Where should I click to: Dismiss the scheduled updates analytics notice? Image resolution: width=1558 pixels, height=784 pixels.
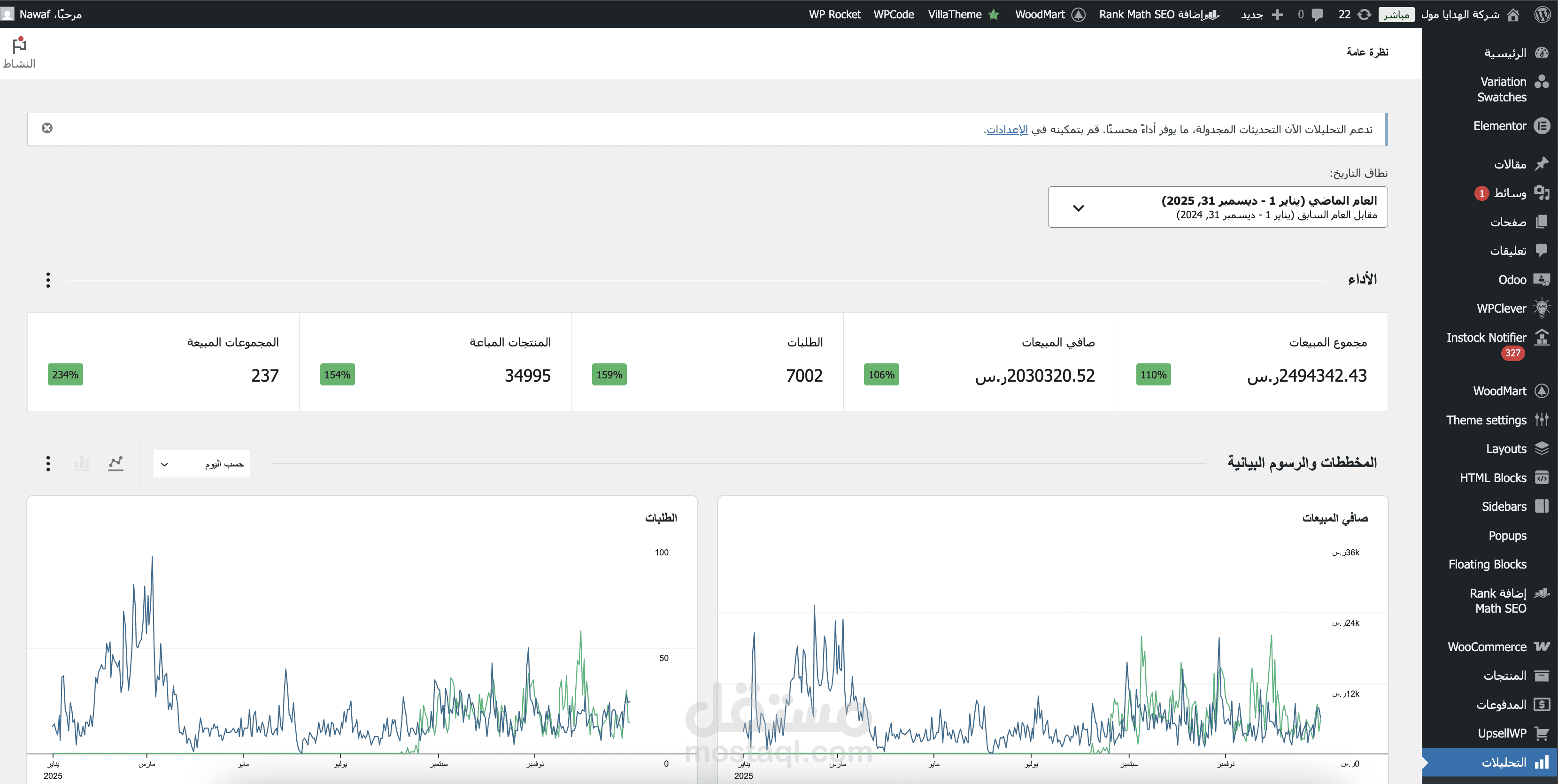tap(47, 128)
